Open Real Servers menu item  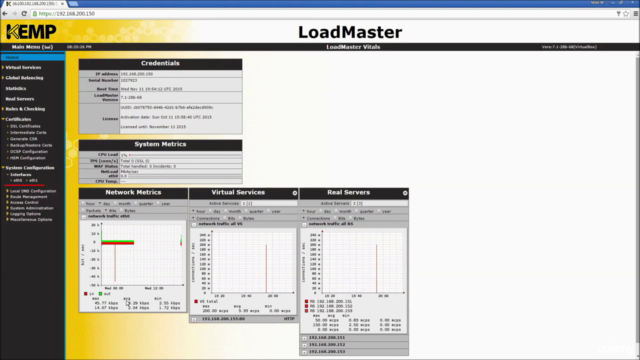click(x=20, y=99)
